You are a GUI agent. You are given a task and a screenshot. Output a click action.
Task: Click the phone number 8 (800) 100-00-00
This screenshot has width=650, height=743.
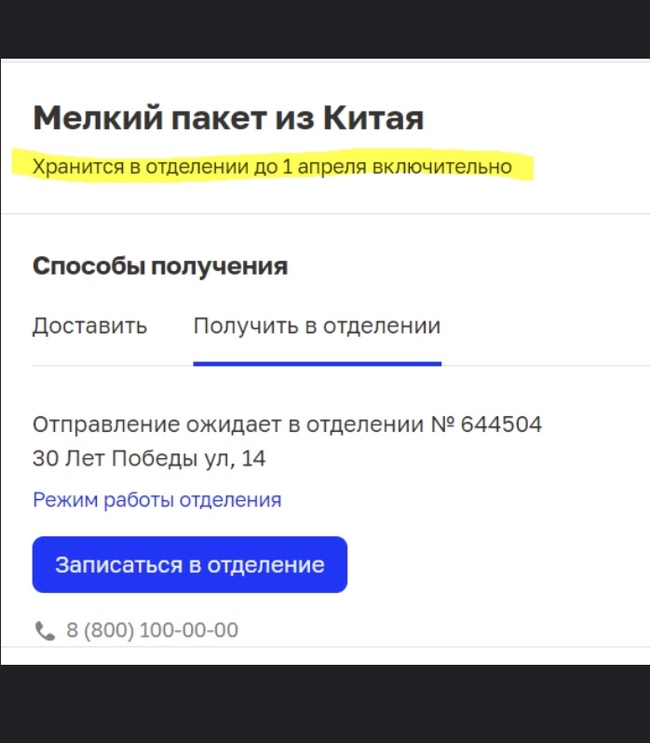pyautogui.click(x=152, y=631)
